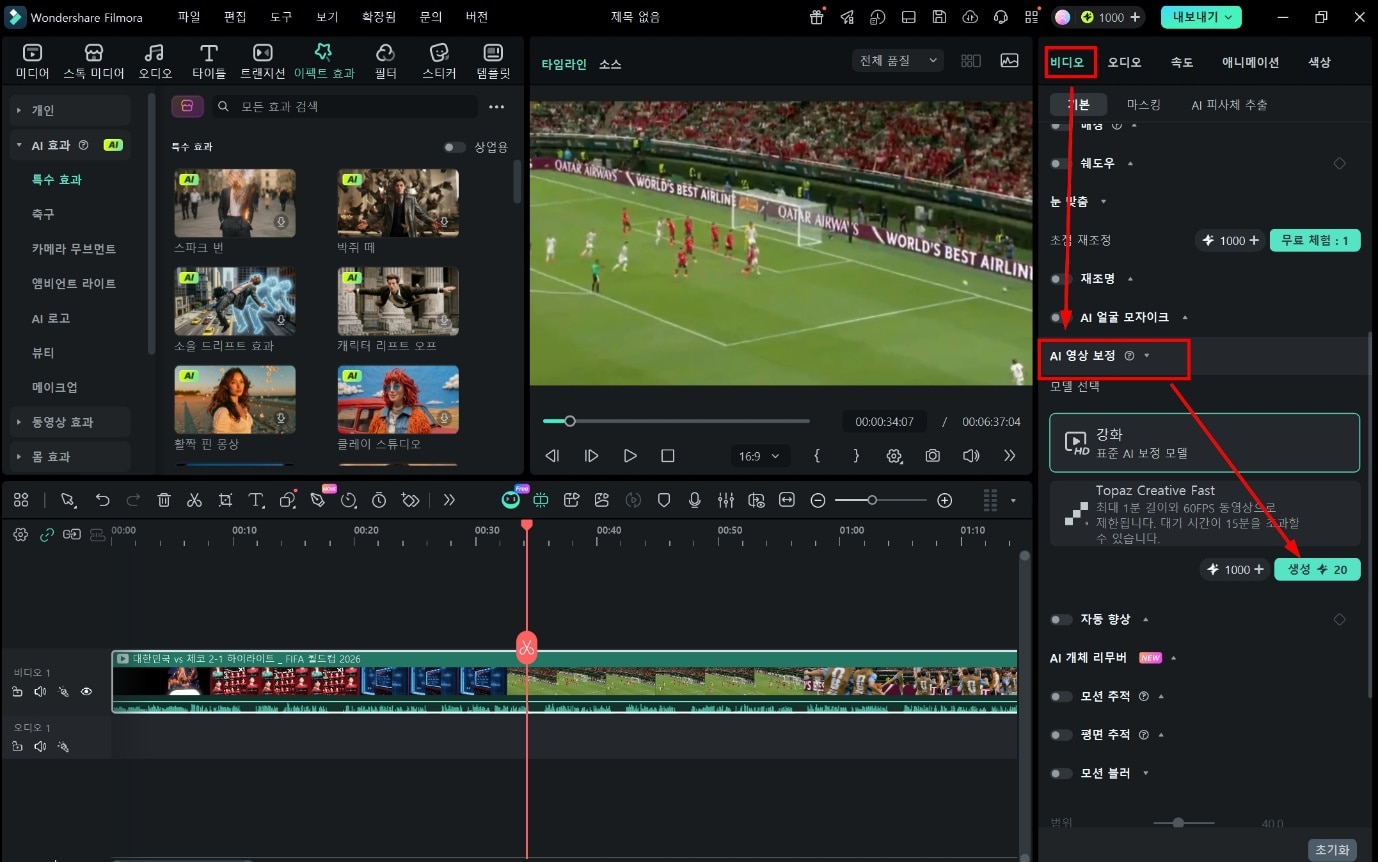
Task: Hide Video 1 track with eye icon
Action: coord(86,691)
